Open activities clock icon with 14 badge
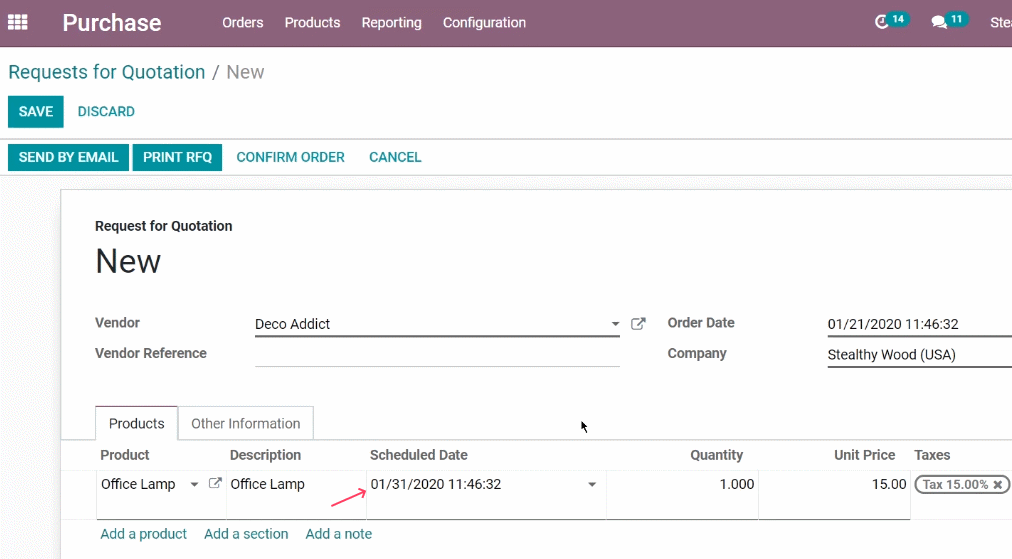Image resolution: width=1012 pixels, height=559 pixels. point(891,21)
